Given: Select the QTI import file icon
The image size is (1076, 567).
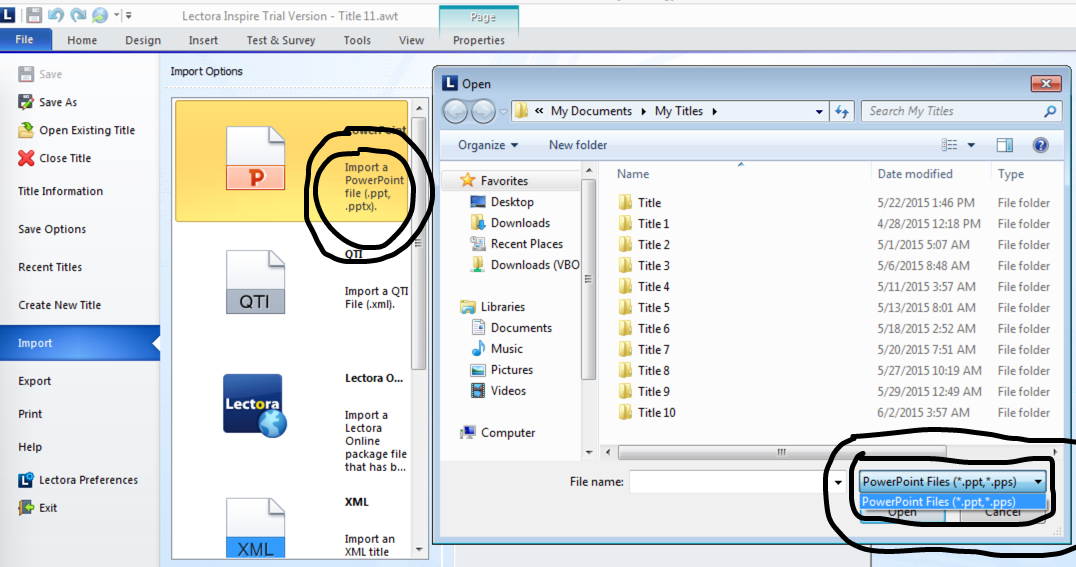Looking at the screenshot, I should [255, 281].
